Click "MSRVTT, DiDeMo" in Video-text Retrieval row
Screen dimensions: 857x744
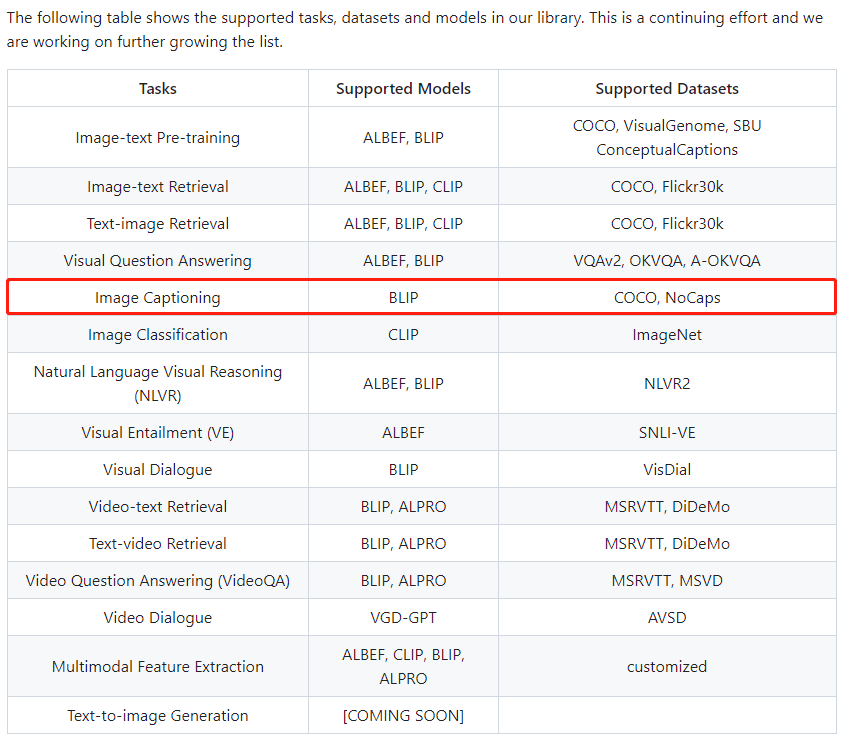coord(667,507)
